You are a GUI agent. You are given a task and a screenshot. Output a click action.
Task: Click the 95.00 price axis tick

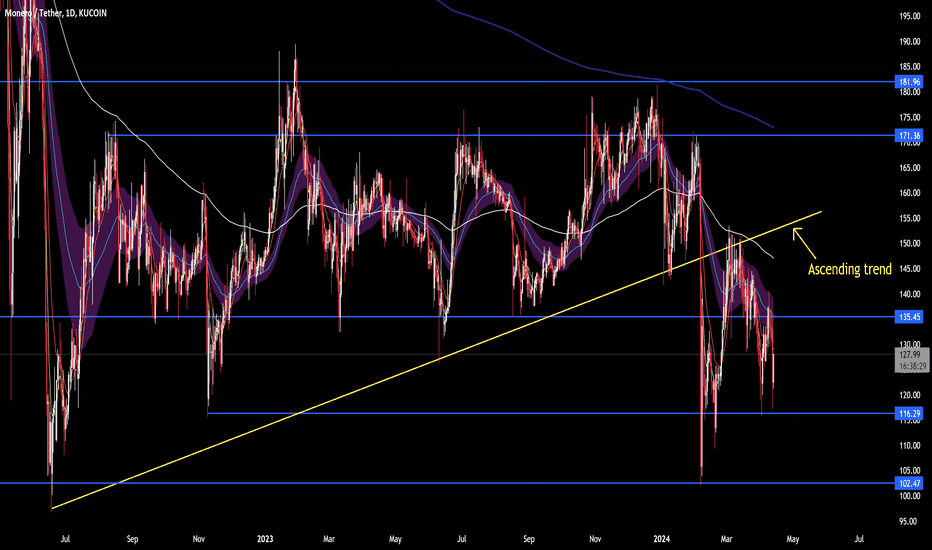pos(908,521)
